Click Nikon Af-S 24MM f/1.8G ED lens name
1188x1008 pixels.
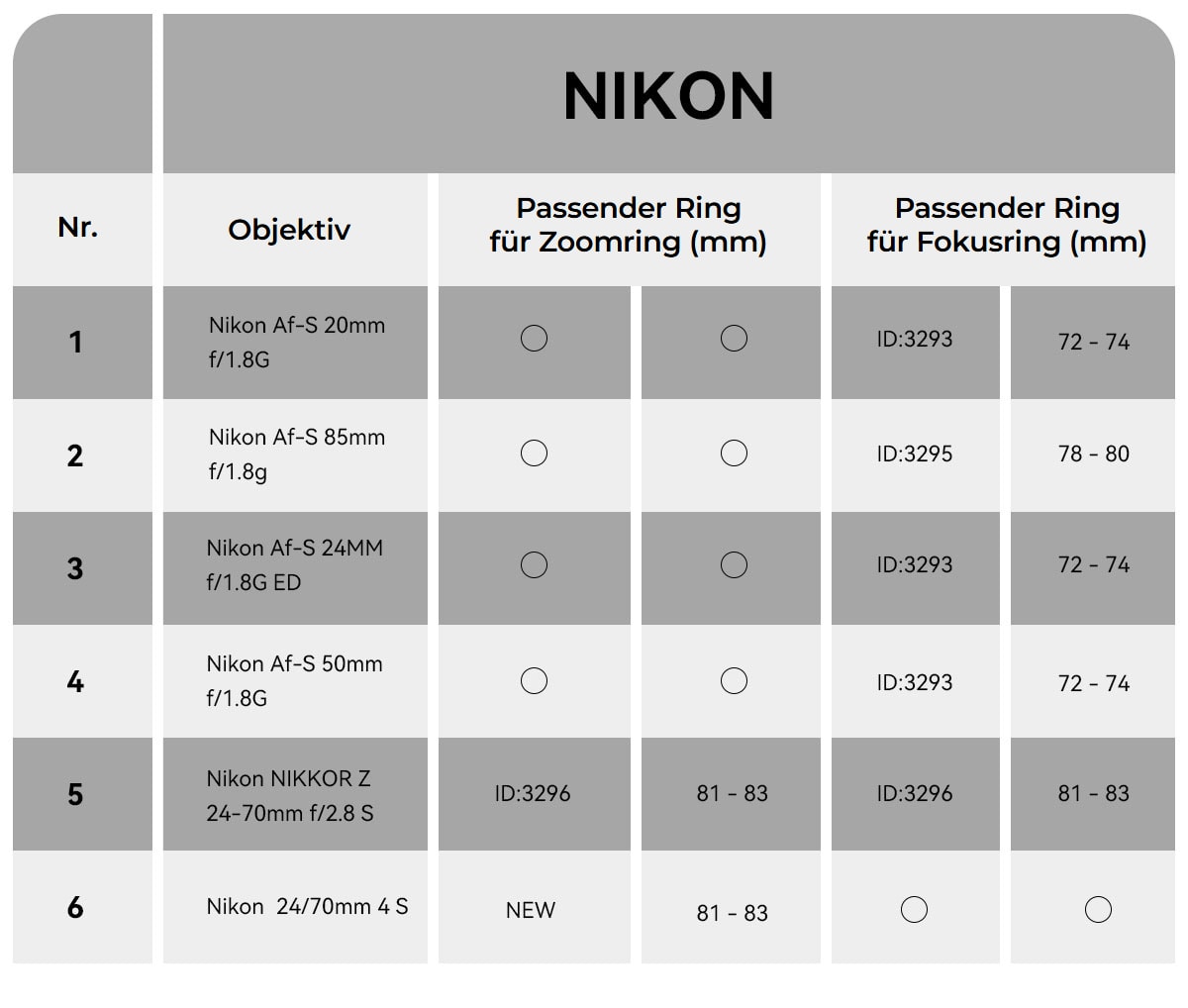(x=295, y=565)
